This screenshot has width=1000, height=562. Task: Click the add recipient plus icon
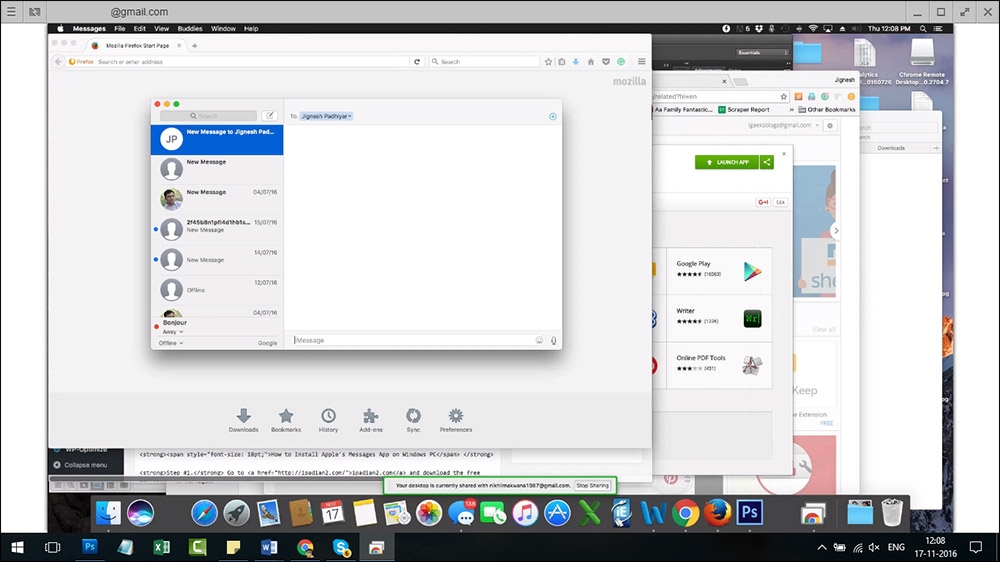coord(552,116)
